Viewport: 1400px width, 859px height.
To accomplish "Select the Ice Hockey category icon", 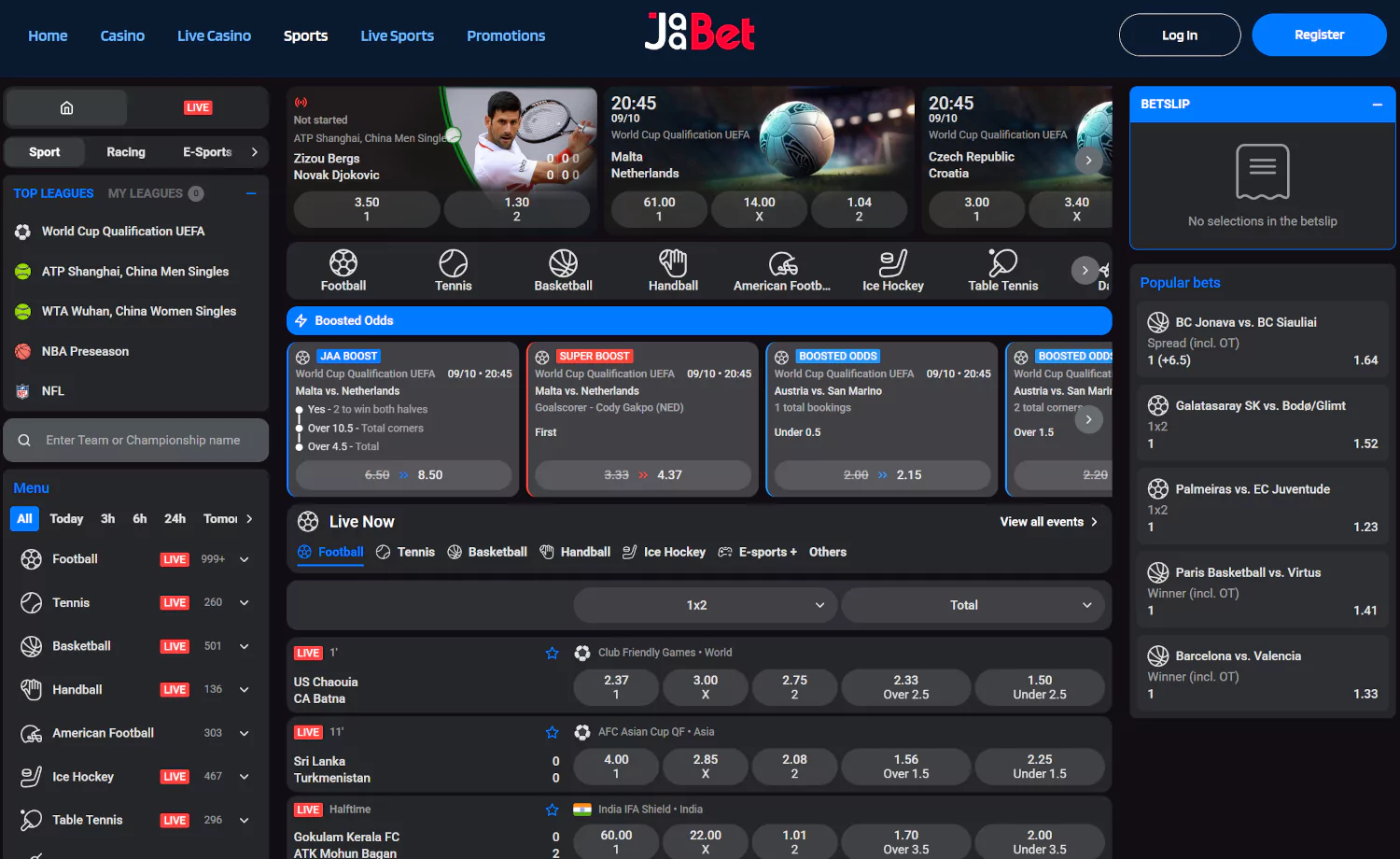I will [x=893, y=271].
